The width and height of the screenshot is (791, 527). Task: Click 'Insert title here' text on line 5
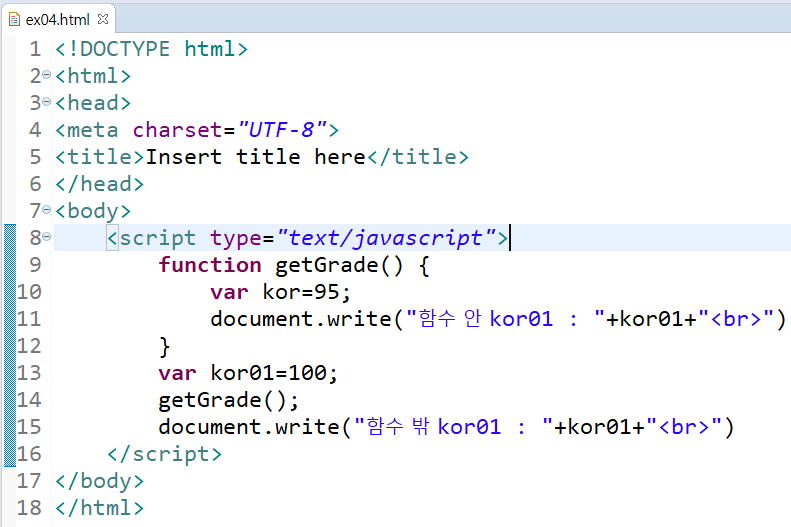pyautogui.click(x=255, y=157)
